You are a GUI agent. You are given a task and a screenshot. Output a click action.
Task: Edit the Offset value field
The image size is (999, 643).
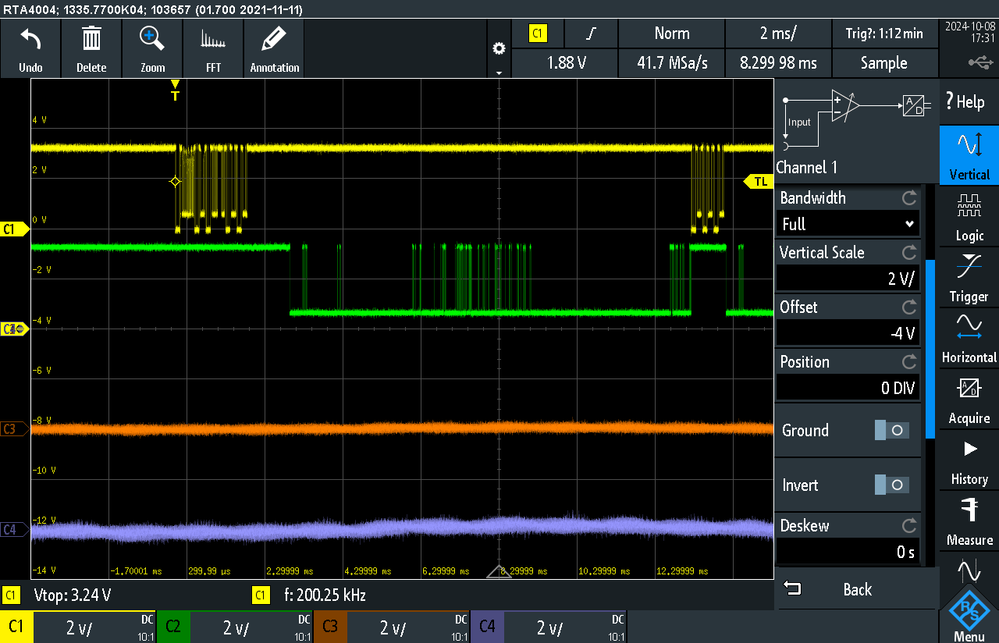848,333
